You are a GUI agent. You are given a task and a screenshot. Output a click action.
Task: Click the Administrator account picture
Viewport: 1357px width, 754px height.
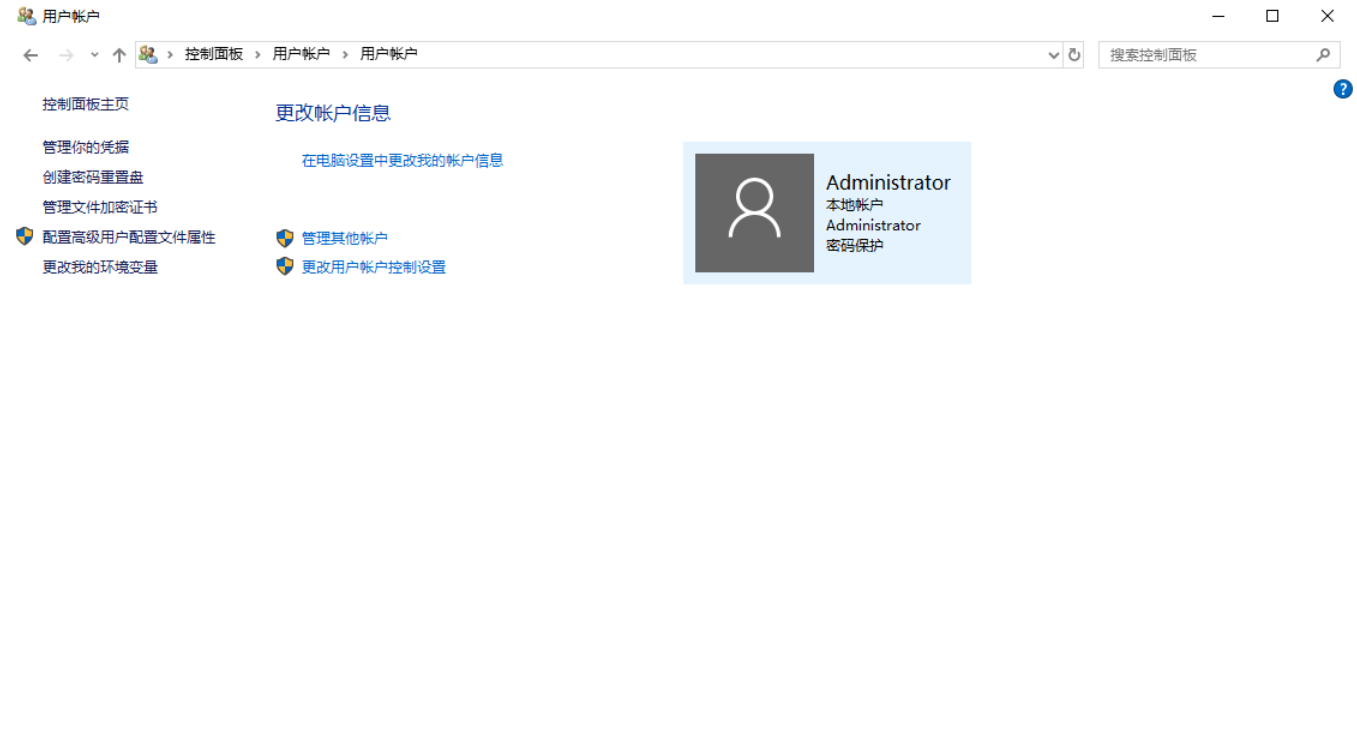click(x=754, y=212)
